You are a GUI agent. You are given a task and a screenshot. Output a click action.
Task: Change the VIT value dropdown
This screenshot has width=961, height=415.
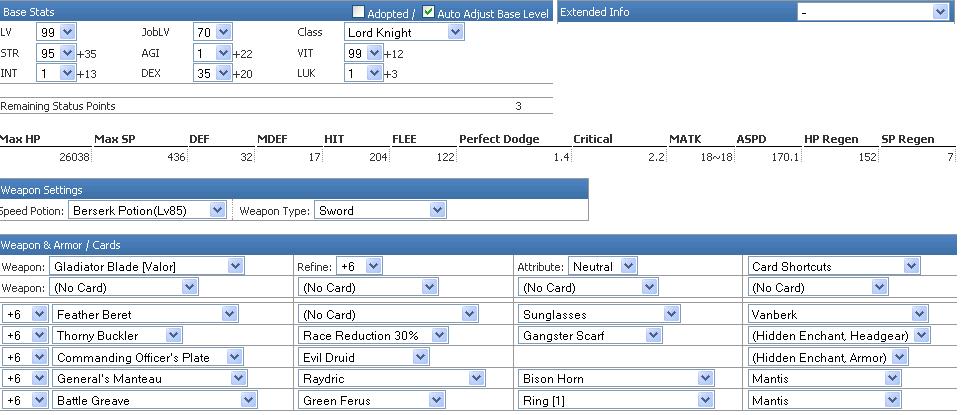[x=364, y=53]
